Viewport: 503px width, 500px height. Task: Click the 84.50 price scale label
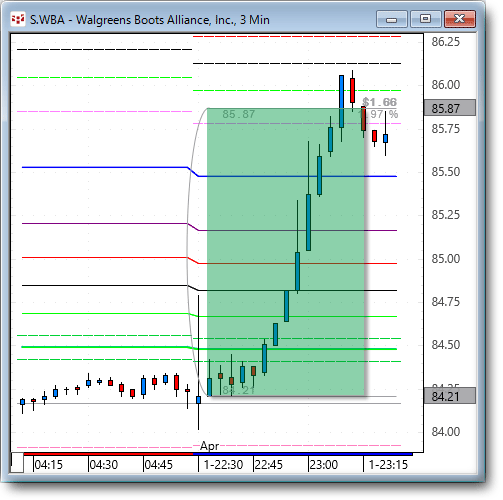pyautogui.click(x=446, y=344)
